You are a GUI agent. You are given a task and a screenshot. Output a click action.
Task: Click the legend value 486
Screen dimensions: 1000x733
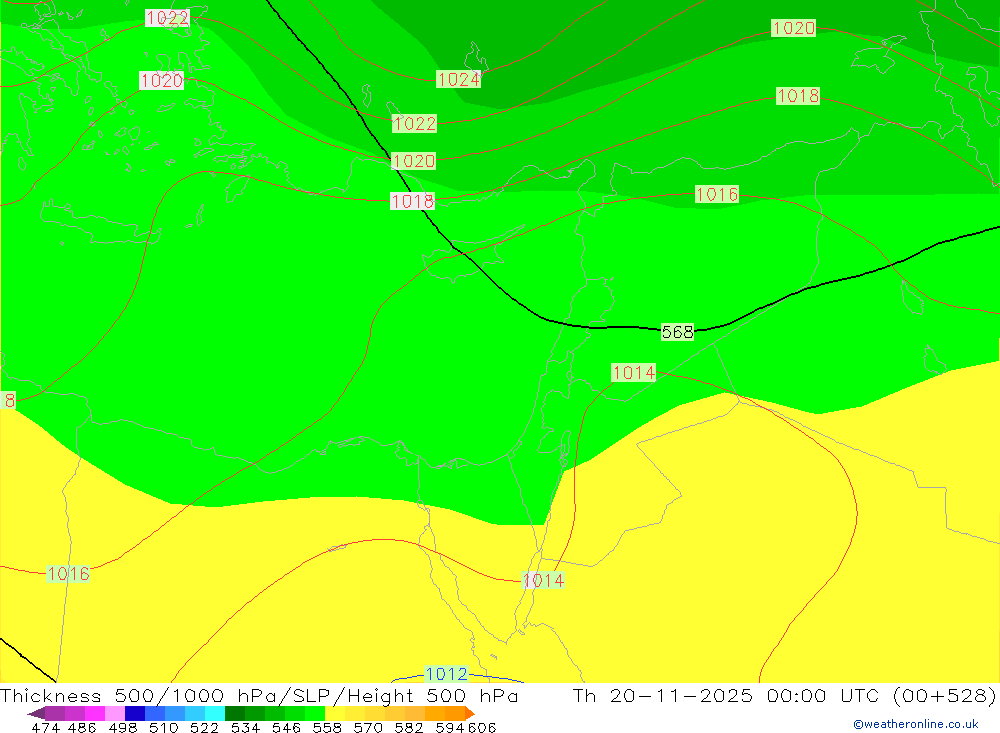82,727
